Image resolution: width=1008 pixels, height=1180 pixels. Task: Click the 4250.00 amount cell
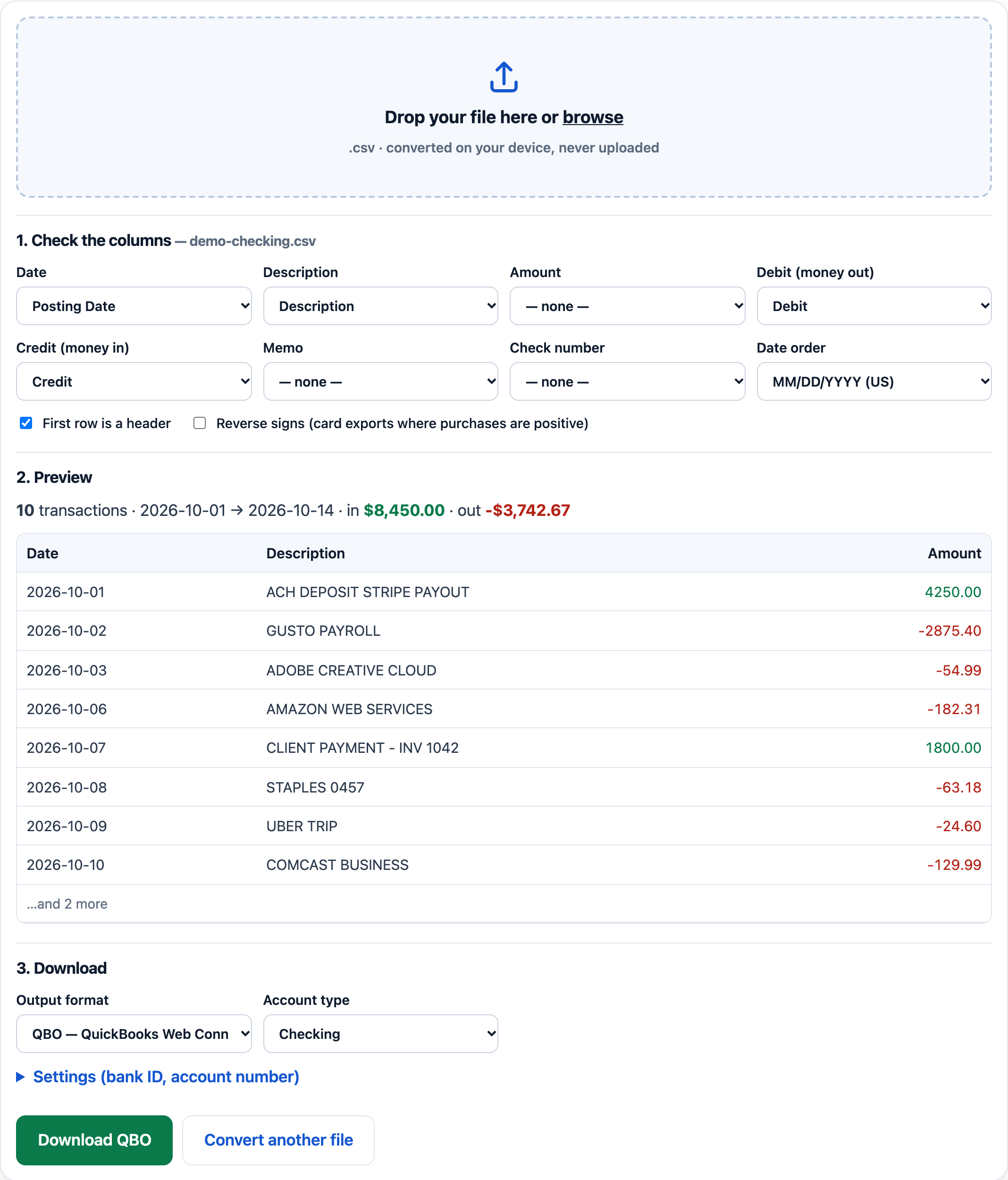tap(953, 592)
